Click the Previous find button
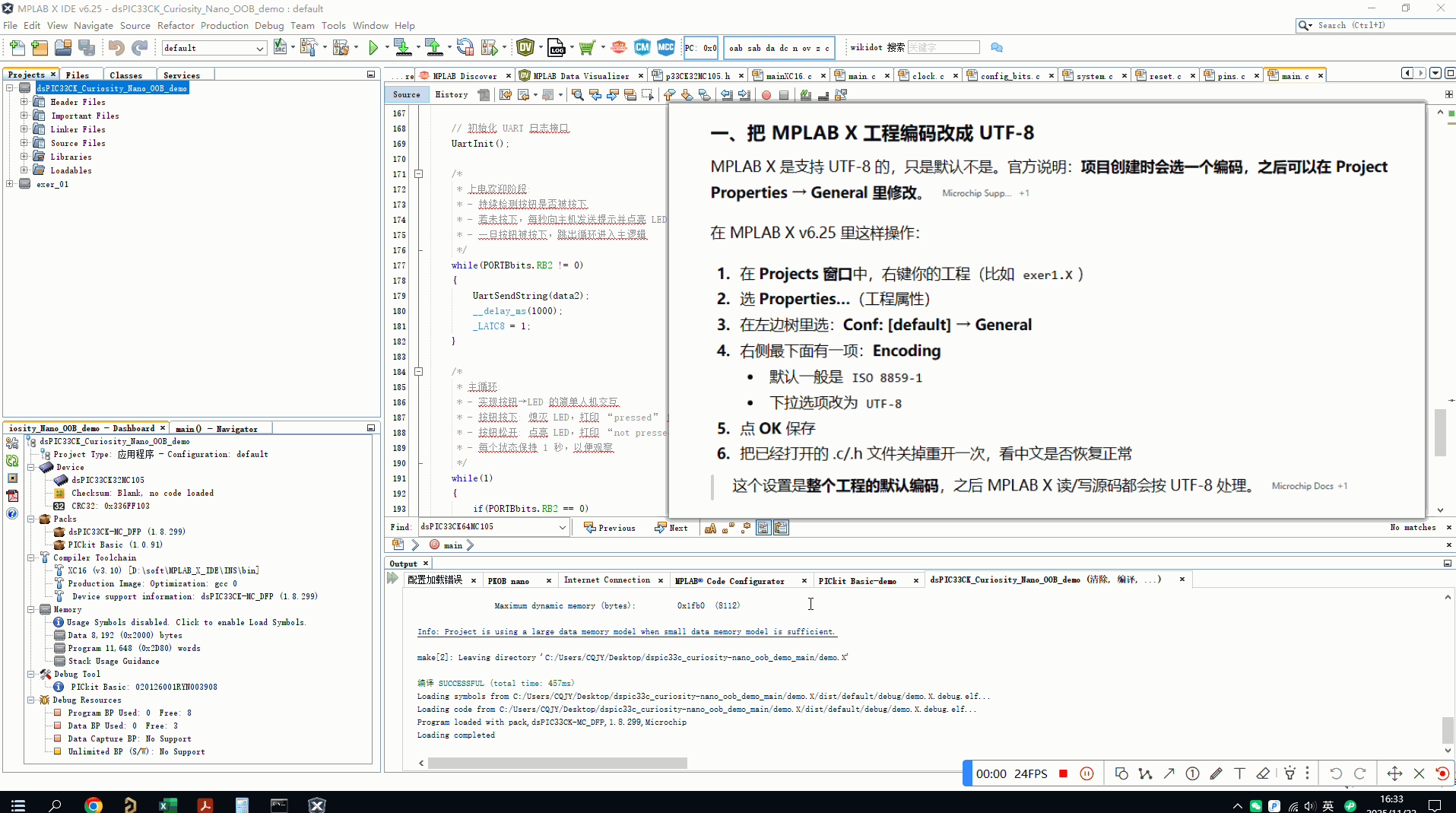The height and width of the screenshot is (813, 1456). click(x=610, y=528)
